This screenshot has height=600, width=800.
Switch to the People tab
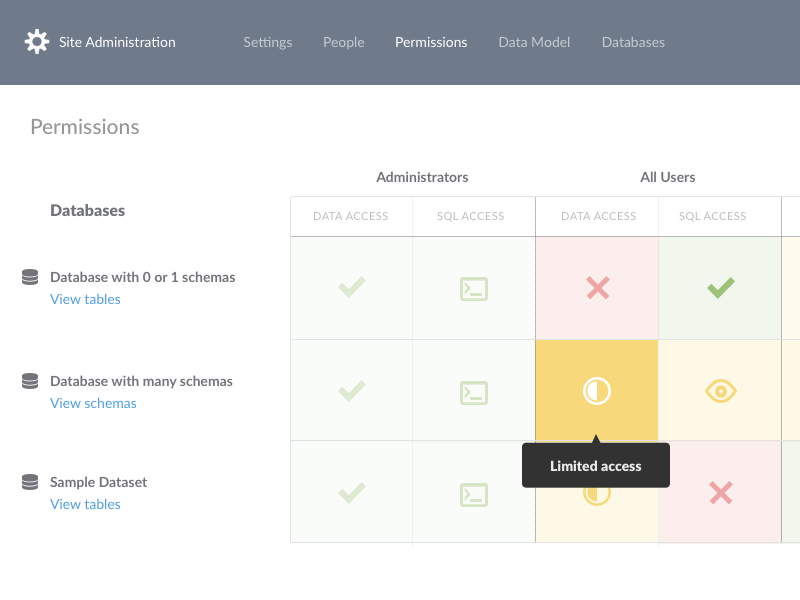click(x=343, y=42)
